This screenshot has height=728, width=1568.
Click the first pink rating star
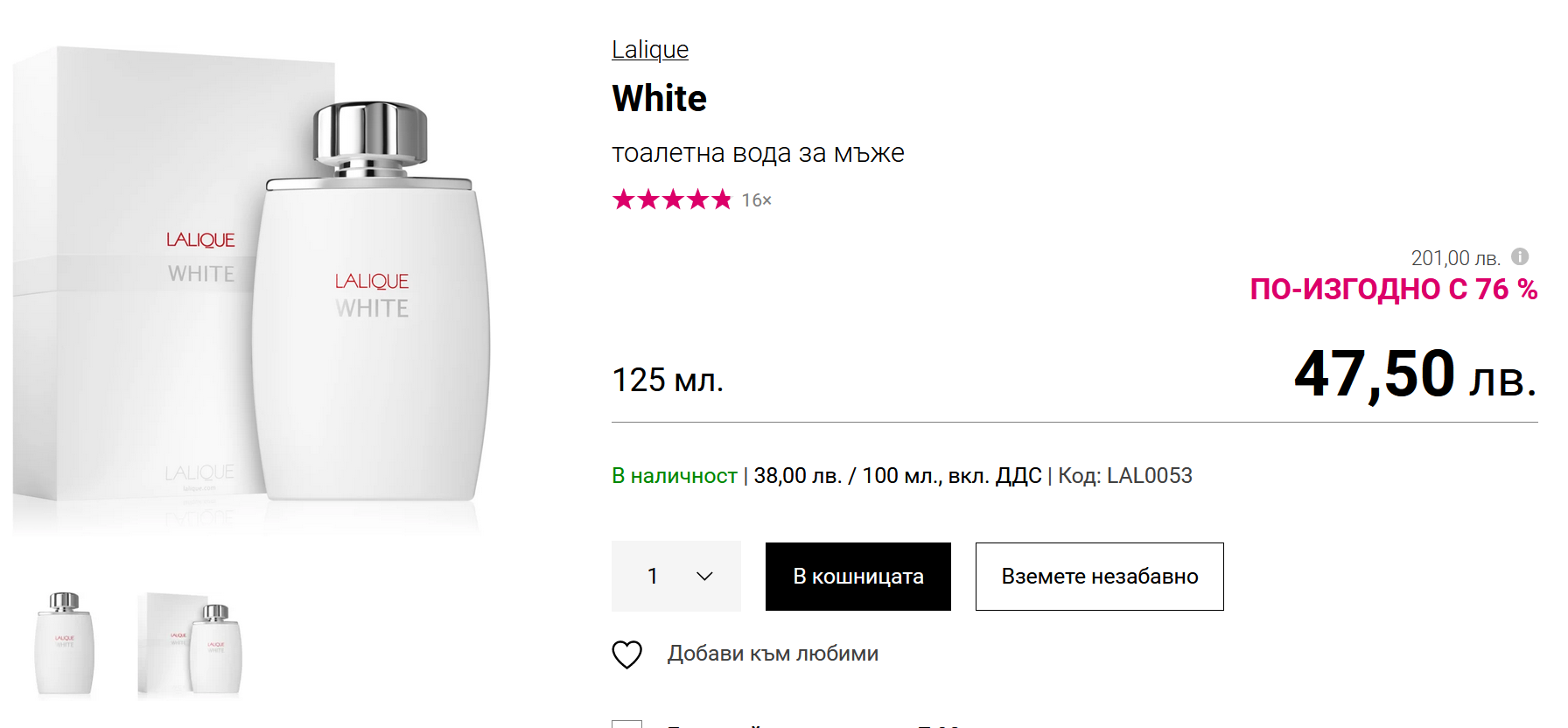coord(623,199)
